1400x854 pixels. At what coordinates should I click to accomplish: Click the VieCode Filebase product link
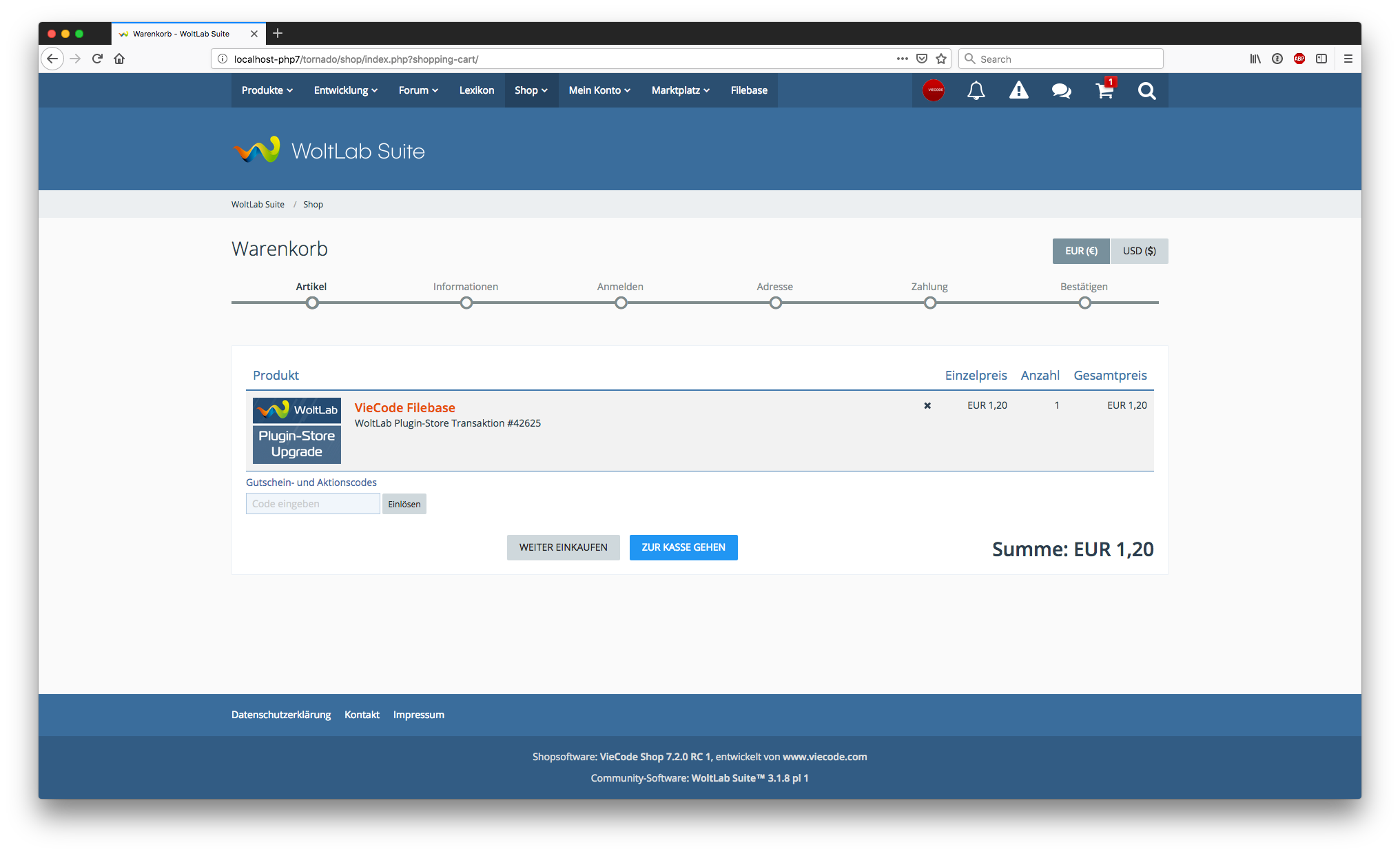click(x=404, y=407)
